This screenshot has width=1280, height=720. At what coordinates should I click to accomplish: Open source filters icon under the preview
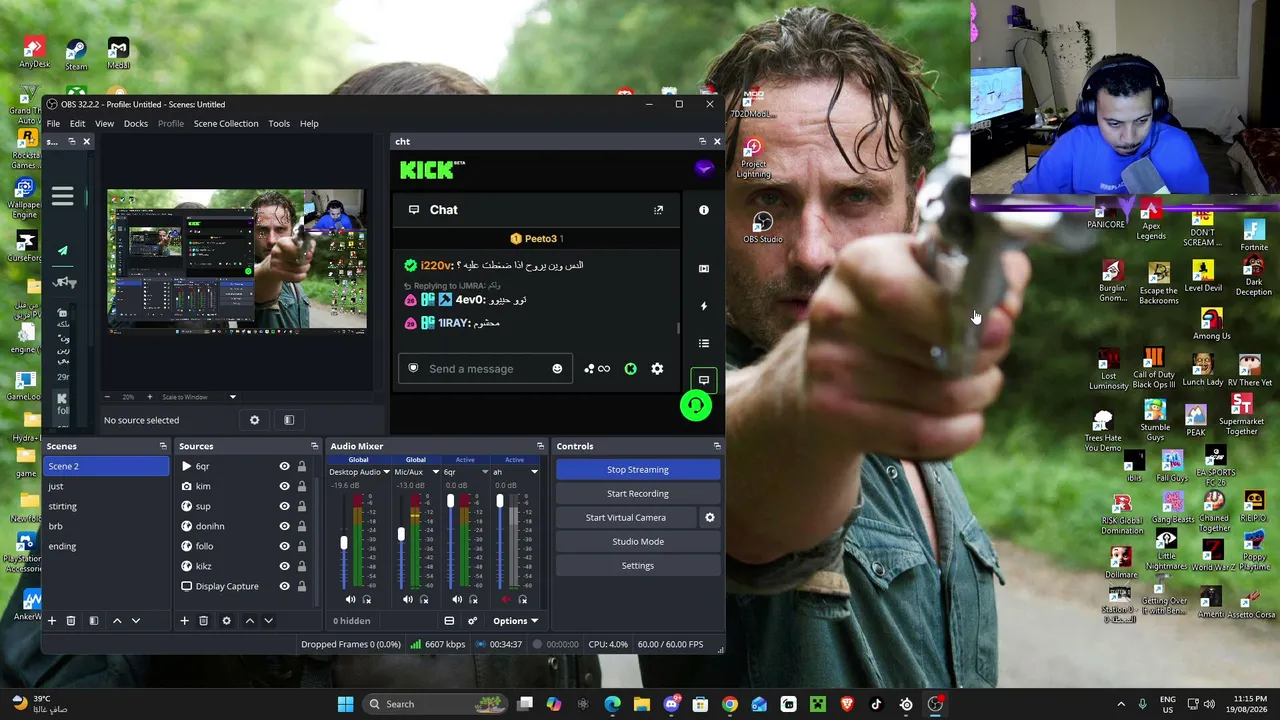click(289, 420)
